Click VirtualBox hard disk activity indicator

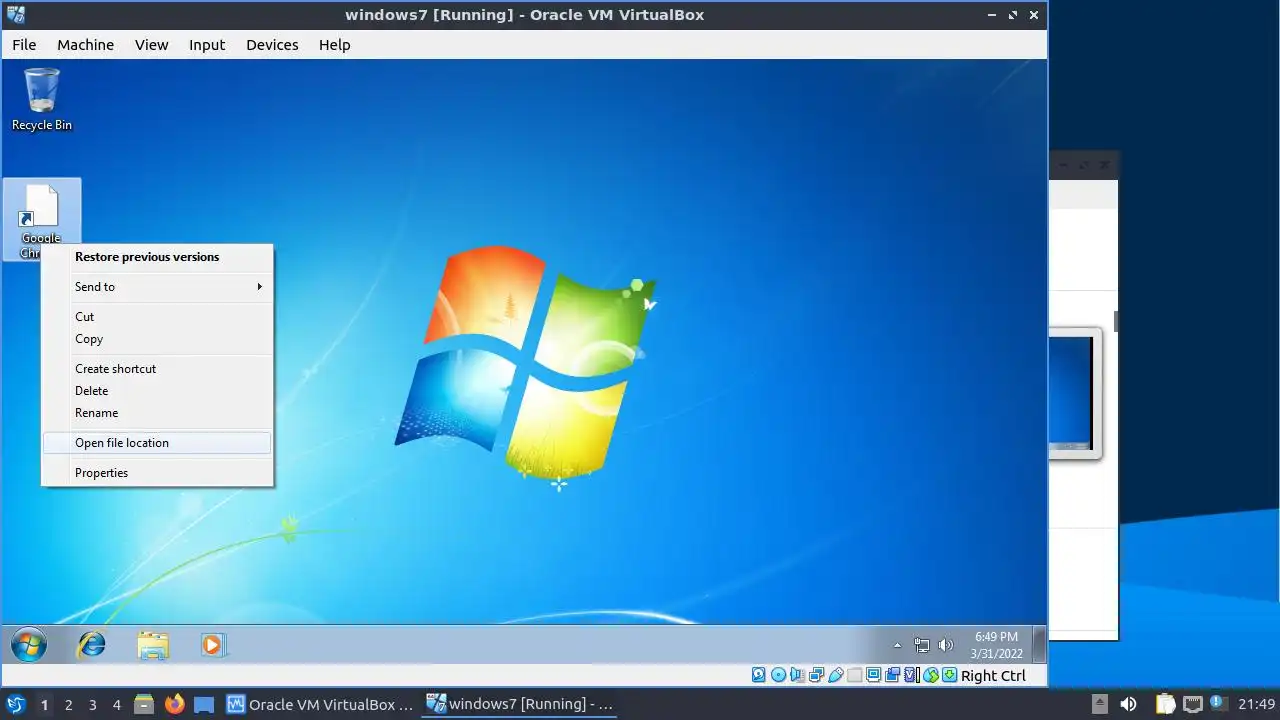pos(758,675)
